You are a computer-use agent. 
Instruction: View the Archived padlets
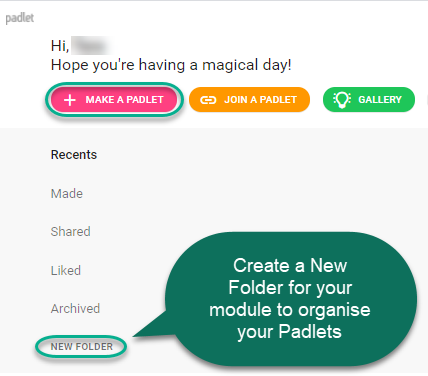75,309
